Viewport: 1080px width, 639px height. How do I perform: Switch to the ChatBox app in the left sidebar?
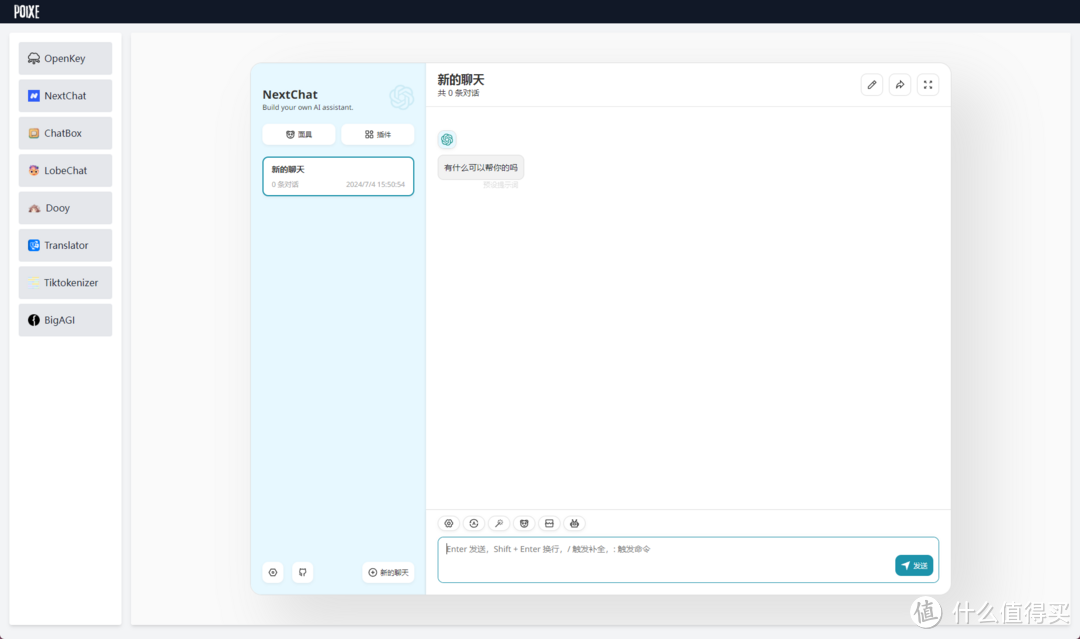(x=64, y=132)
